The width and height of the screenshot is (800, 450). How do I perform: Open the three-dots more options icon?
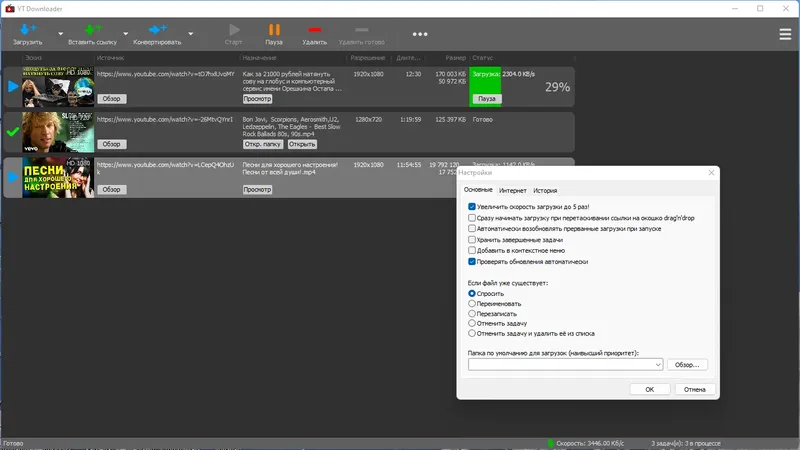pos(420,34)
